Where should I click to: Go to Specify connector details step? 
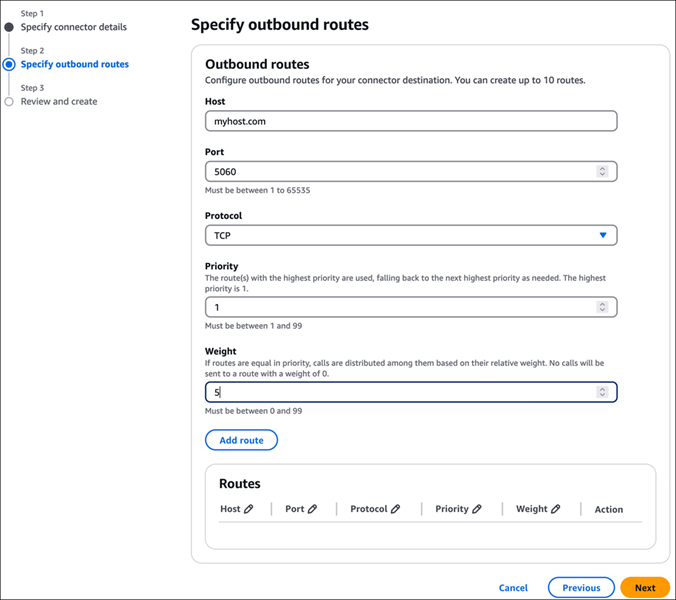click(x=74, y=27)
